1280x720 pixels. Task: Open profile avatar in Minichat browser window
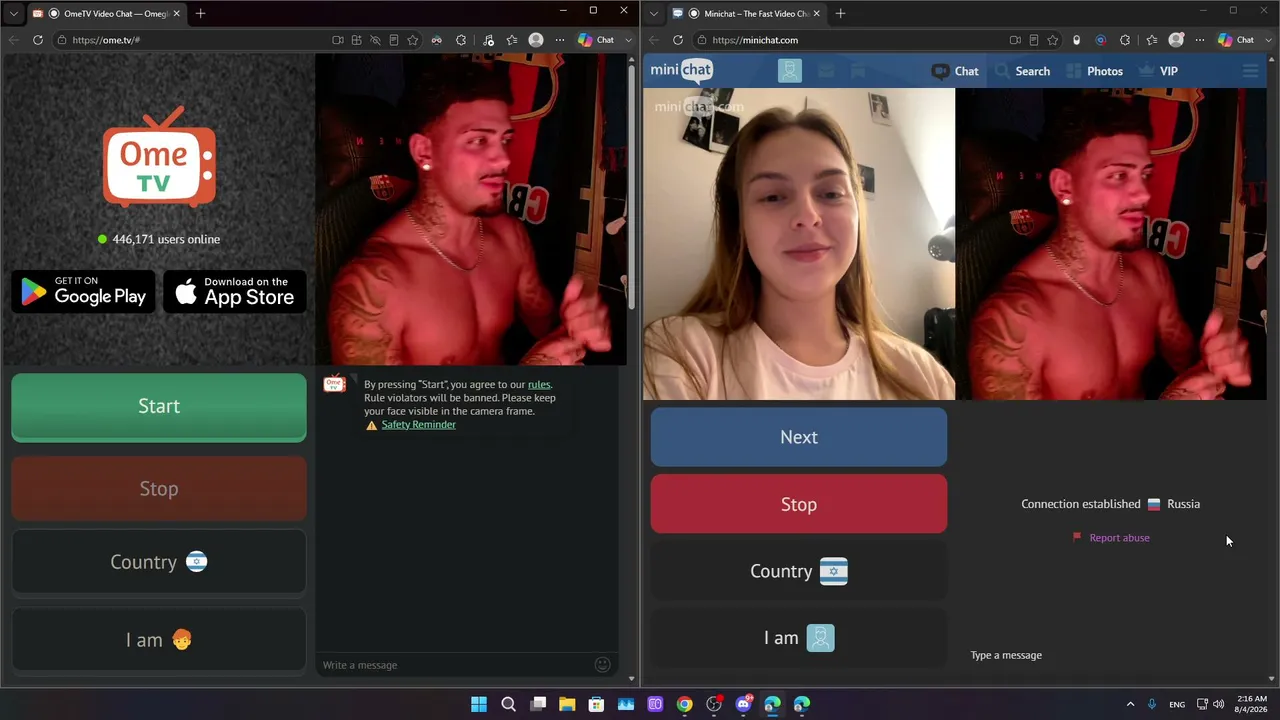point(1176,40)
